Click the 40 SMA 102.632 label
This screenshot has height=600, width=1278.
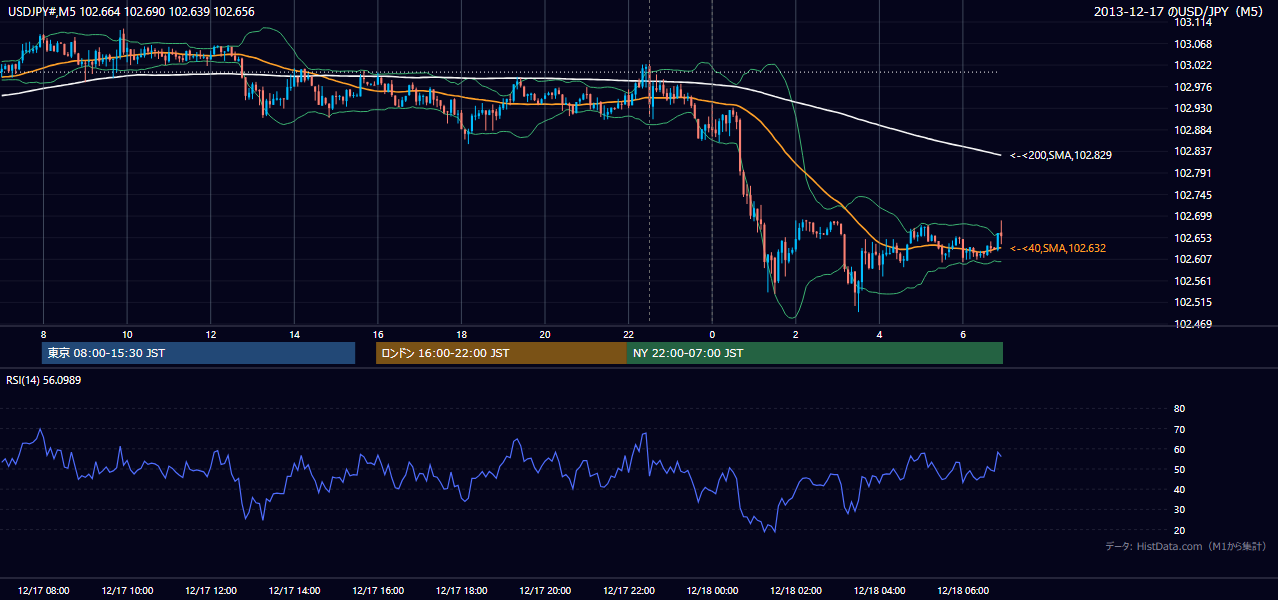pos(1058,248)
